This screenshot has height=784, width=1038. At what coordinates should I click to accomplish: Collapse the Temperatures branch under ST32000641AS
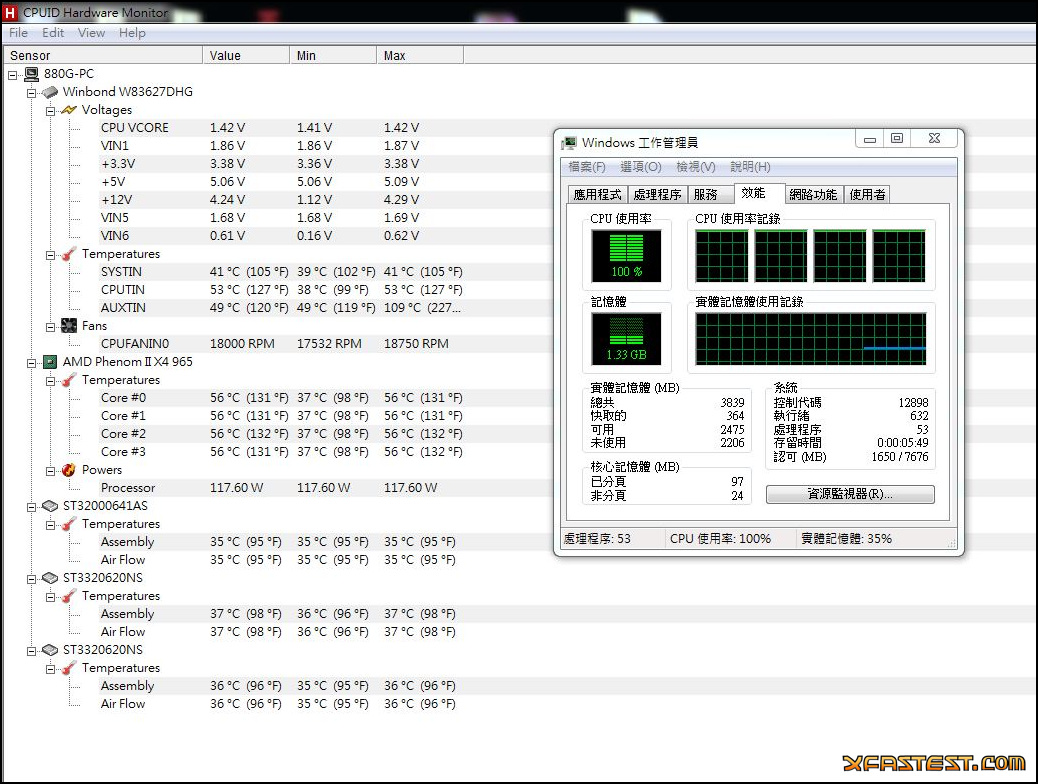pyautogui.click(x=50, y=525)
